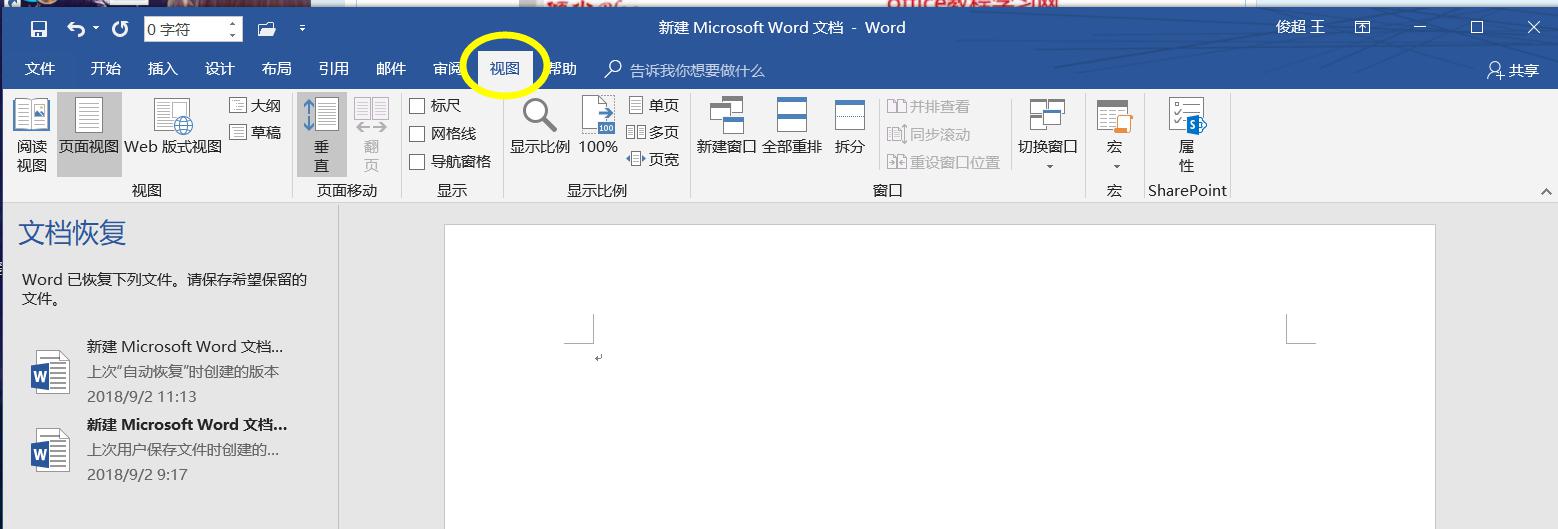Expand Customize Quick Access Toolbar arrow
Viewport: 1558px width, 529px height.
[302, 29]
